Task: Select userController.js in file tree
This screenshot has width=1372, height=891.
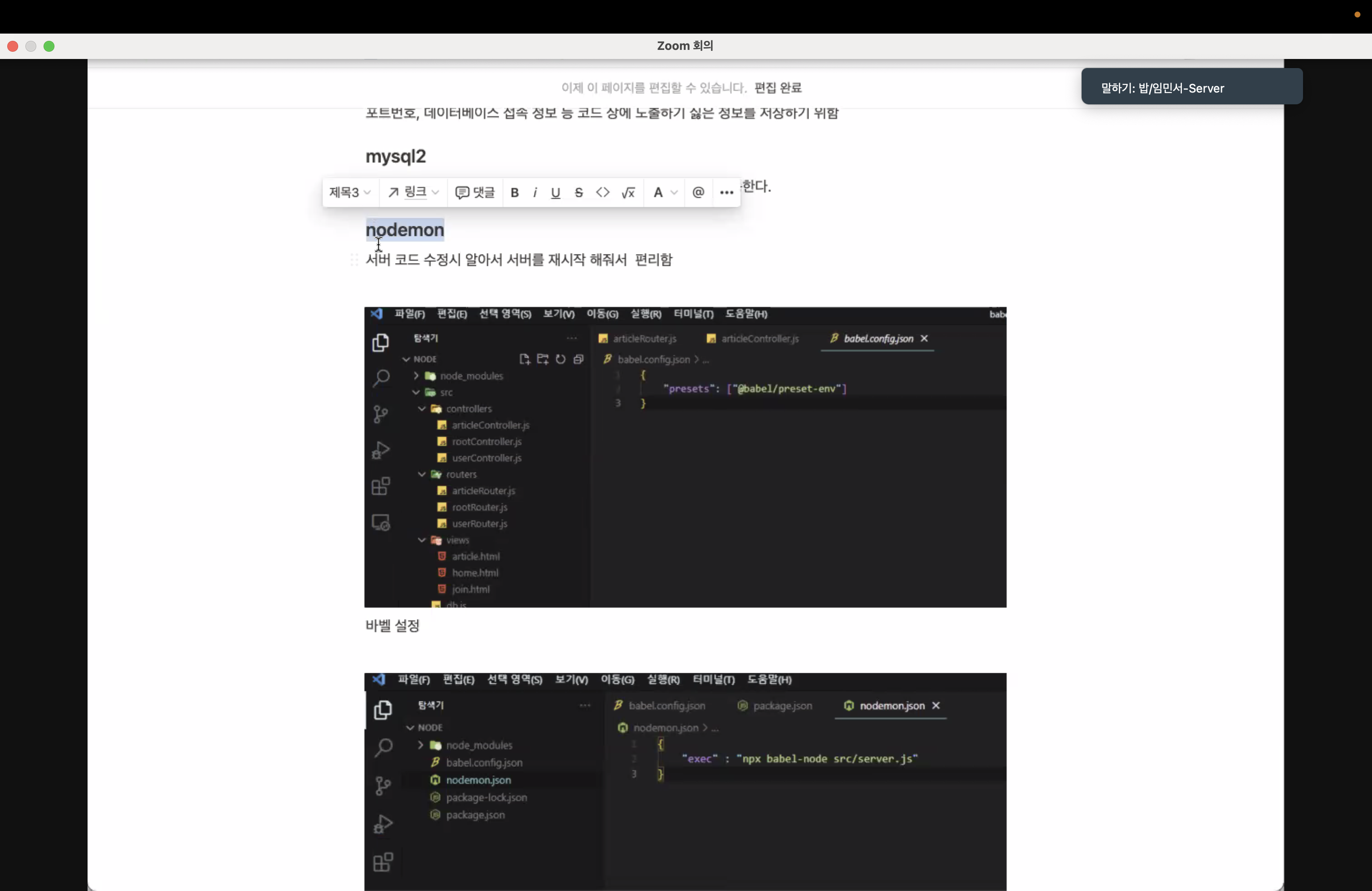Action: point(486,458)
